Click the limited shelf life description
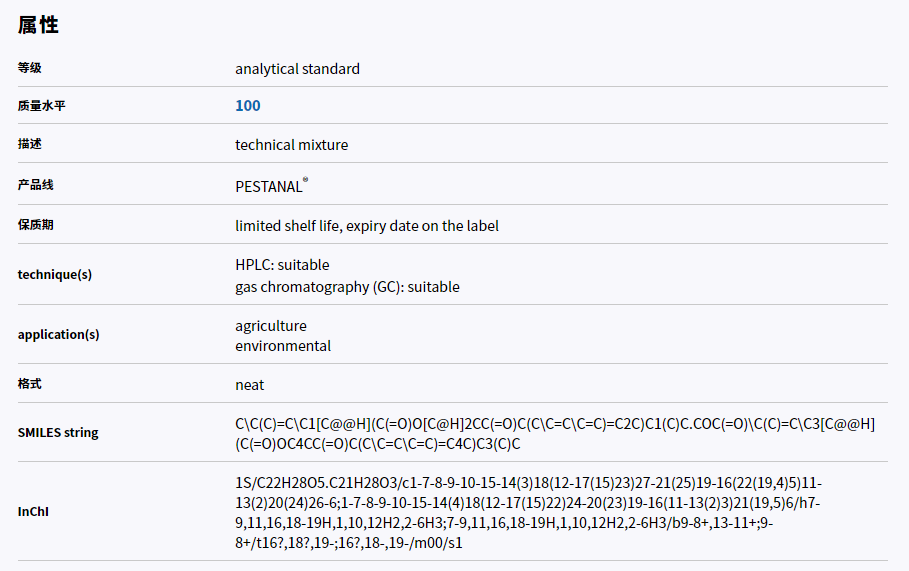 coord(366,226)
